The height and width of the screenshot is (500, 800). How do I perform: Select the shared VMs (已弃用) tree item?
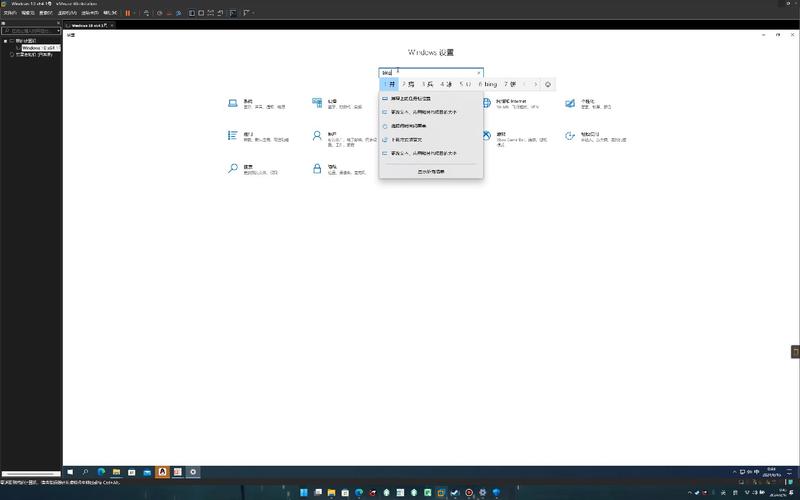tap(32, 54)
